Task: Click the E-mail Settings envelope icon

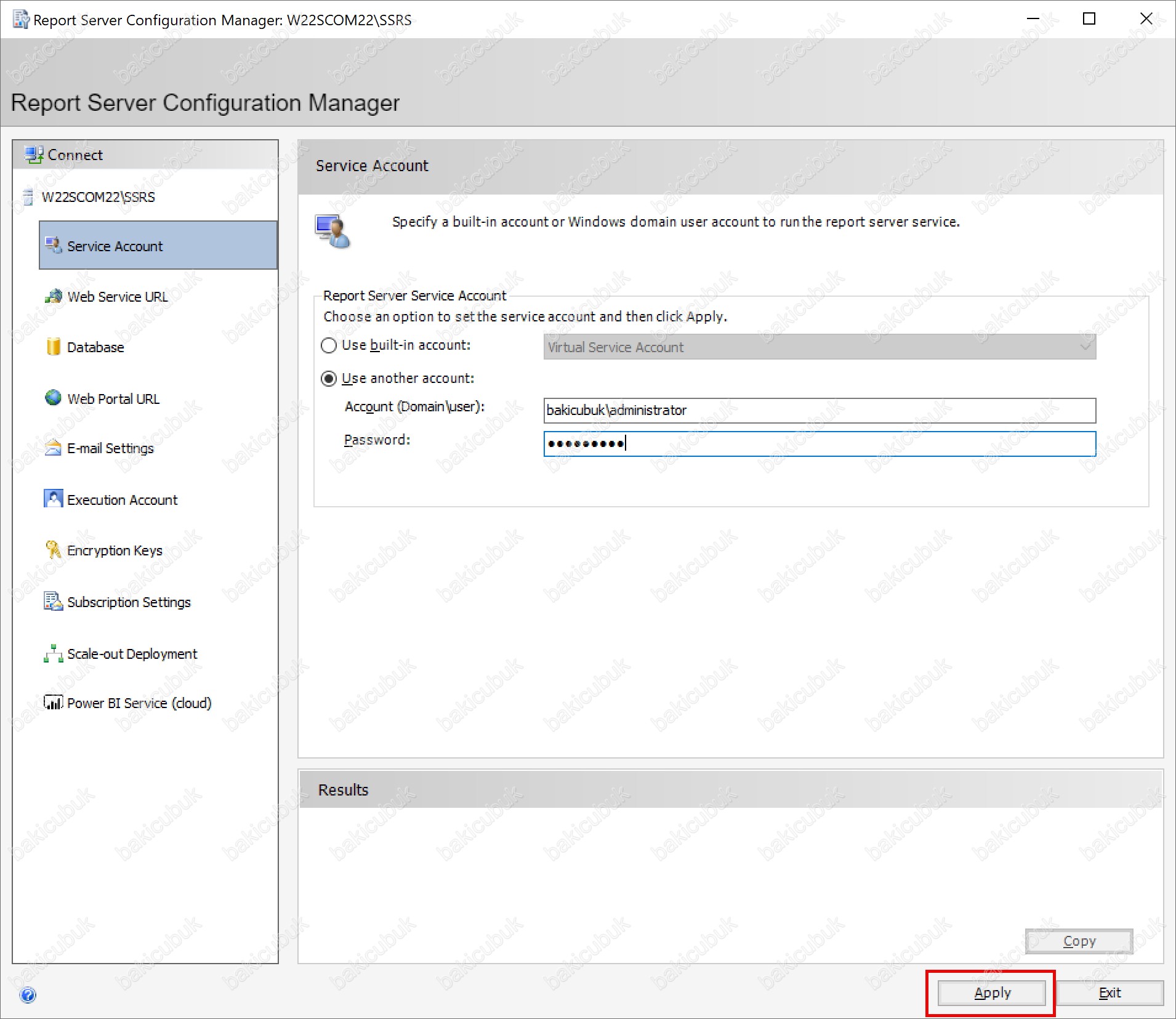Action: pos(54,448)
